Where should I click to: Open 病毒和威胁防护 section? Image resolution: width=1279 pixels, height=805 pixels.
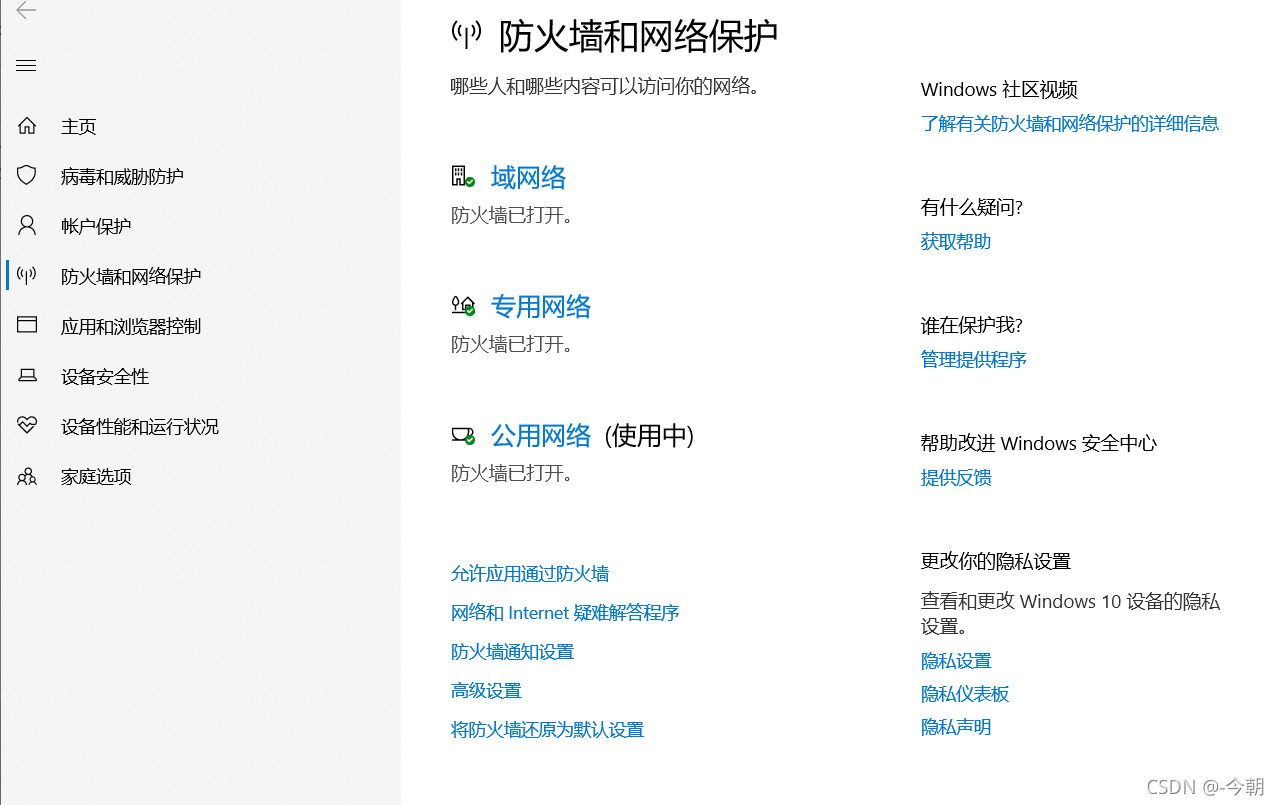click(122, 176)
